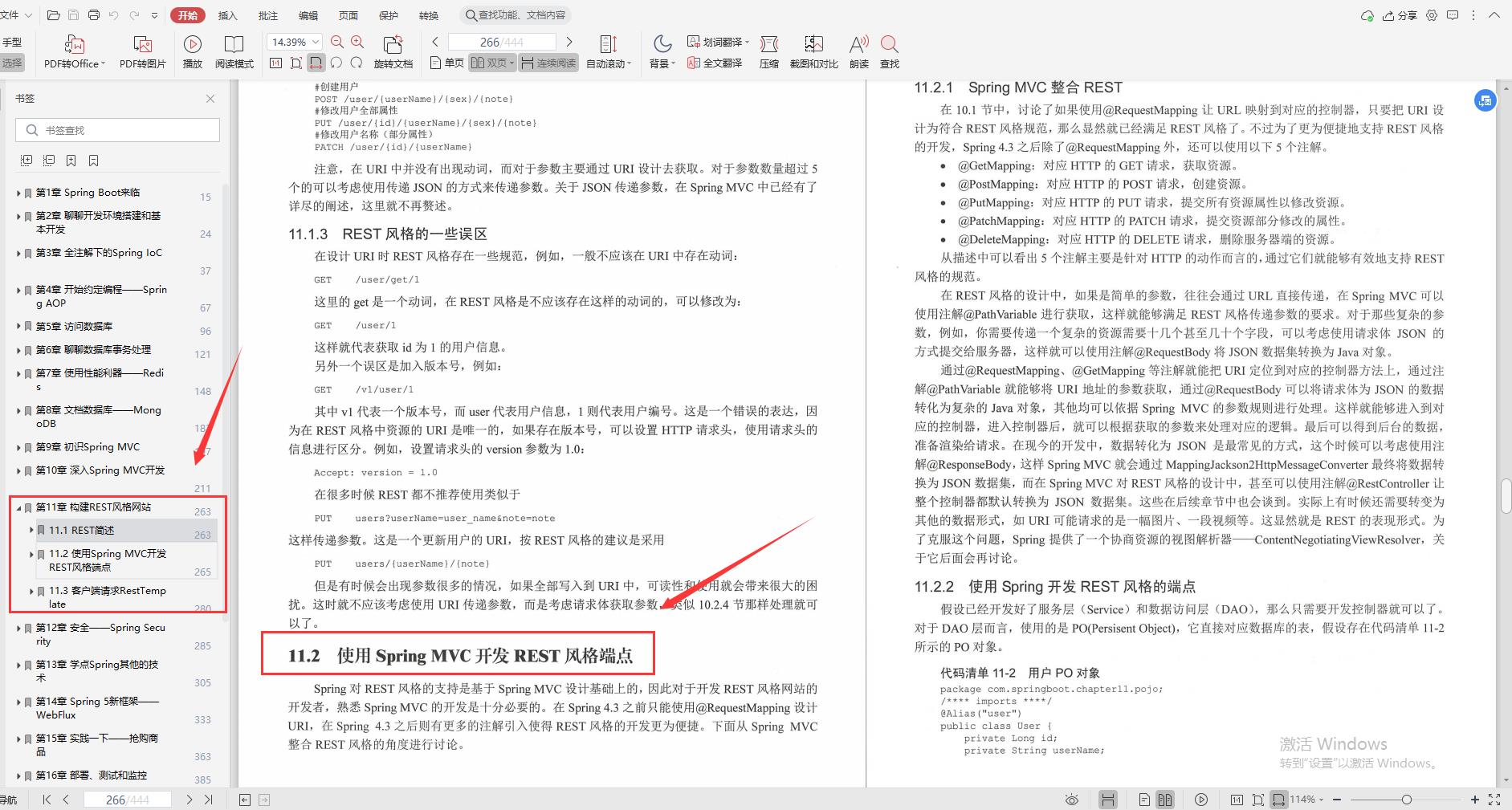1512x810 pixels.
Task: Expand 第1章 Spring Boot来临 bookmark
Action: click(x=18, y=193)
